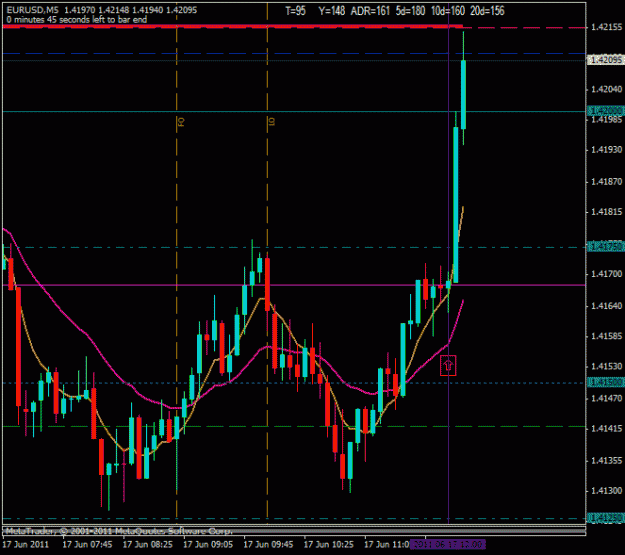The width and height of the screenshot is (625, 555).
Task: Click the teal 1.42000 level price tag
Action: (x=606, y=110)
